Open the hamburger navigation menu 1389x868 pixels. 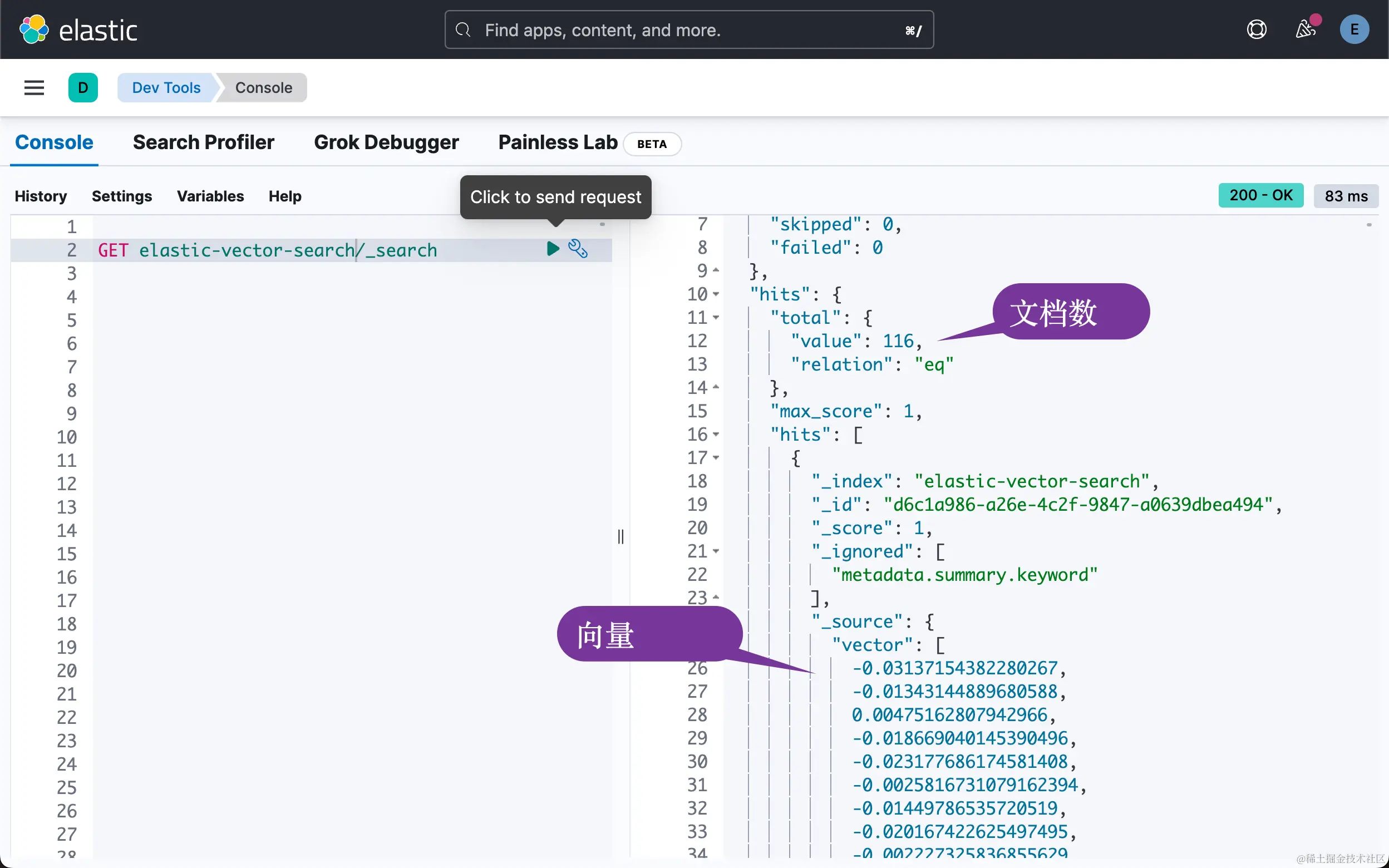[34, 88]
